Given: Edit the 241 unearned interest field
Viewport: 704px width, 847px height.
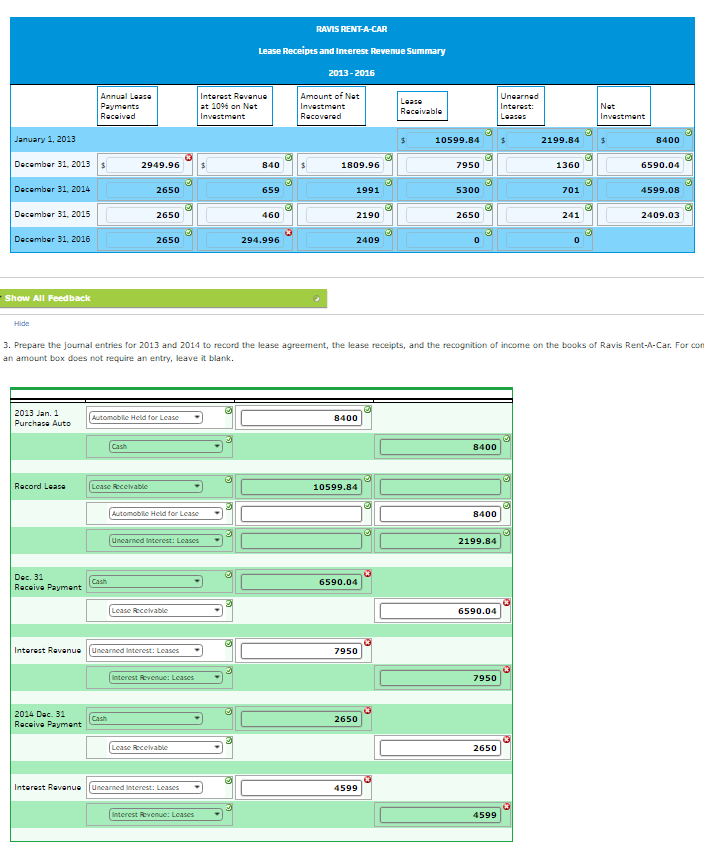Looking at the screenshot, I should pos(545,214).
